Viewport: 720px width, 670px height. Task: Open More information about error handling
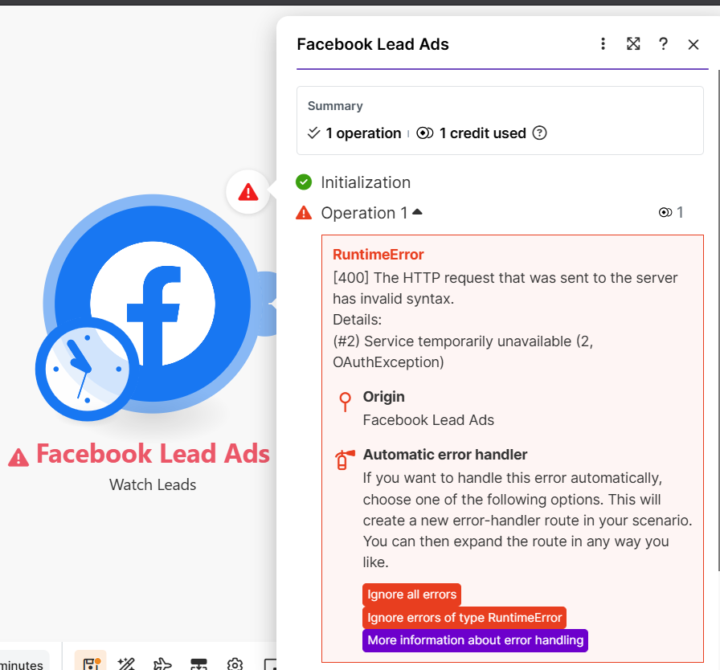point(475,640)
